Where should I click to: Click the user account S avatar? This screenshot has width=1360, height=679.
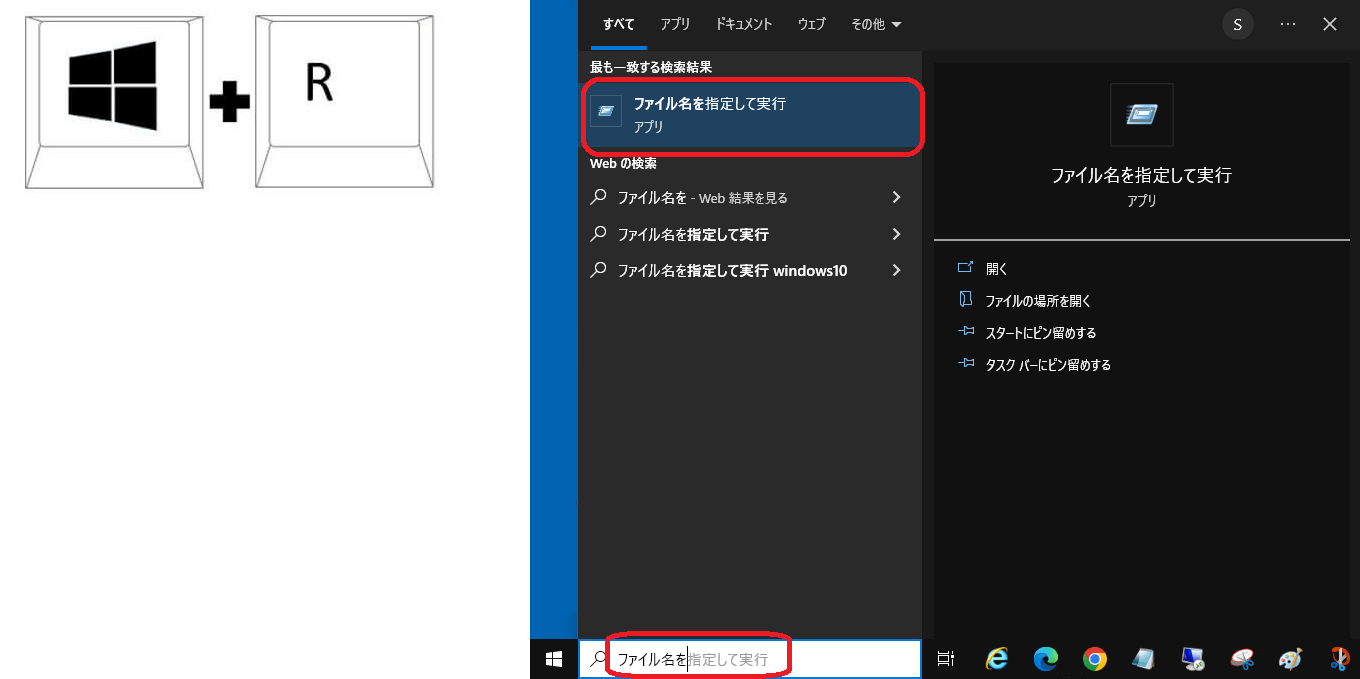pyautogui.click(x=1237, y=25)
